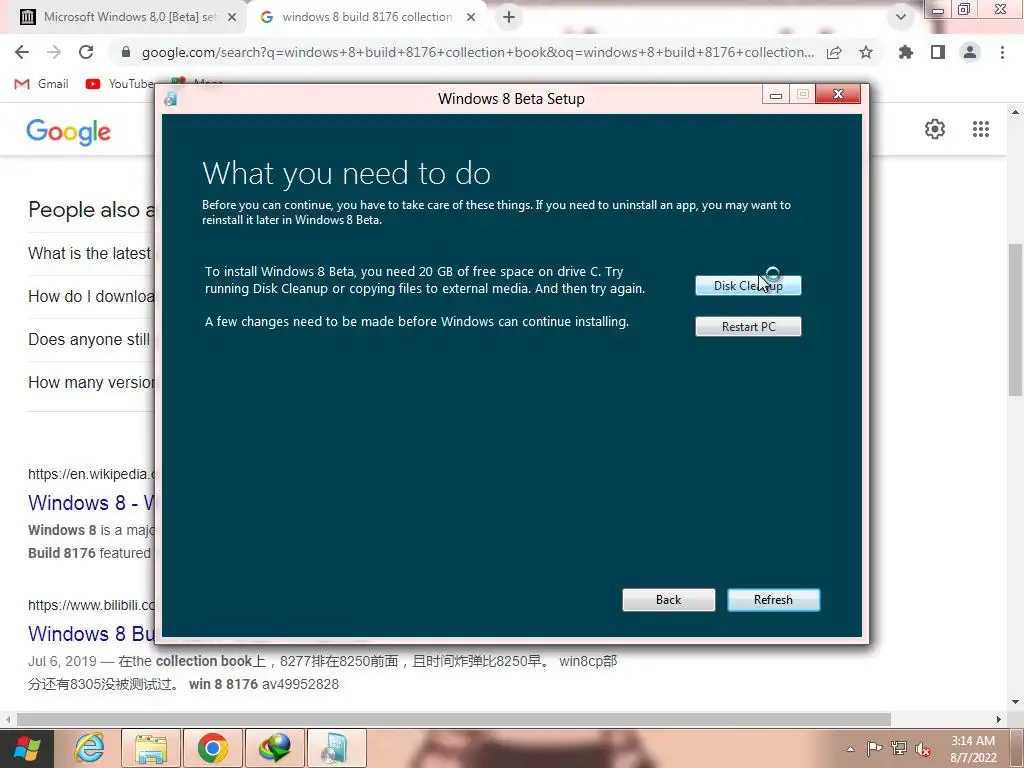Click the scroll up arrow of page scrollbar
The width and height of the screenshot is (1024, 768).
tap(1015, 112)
